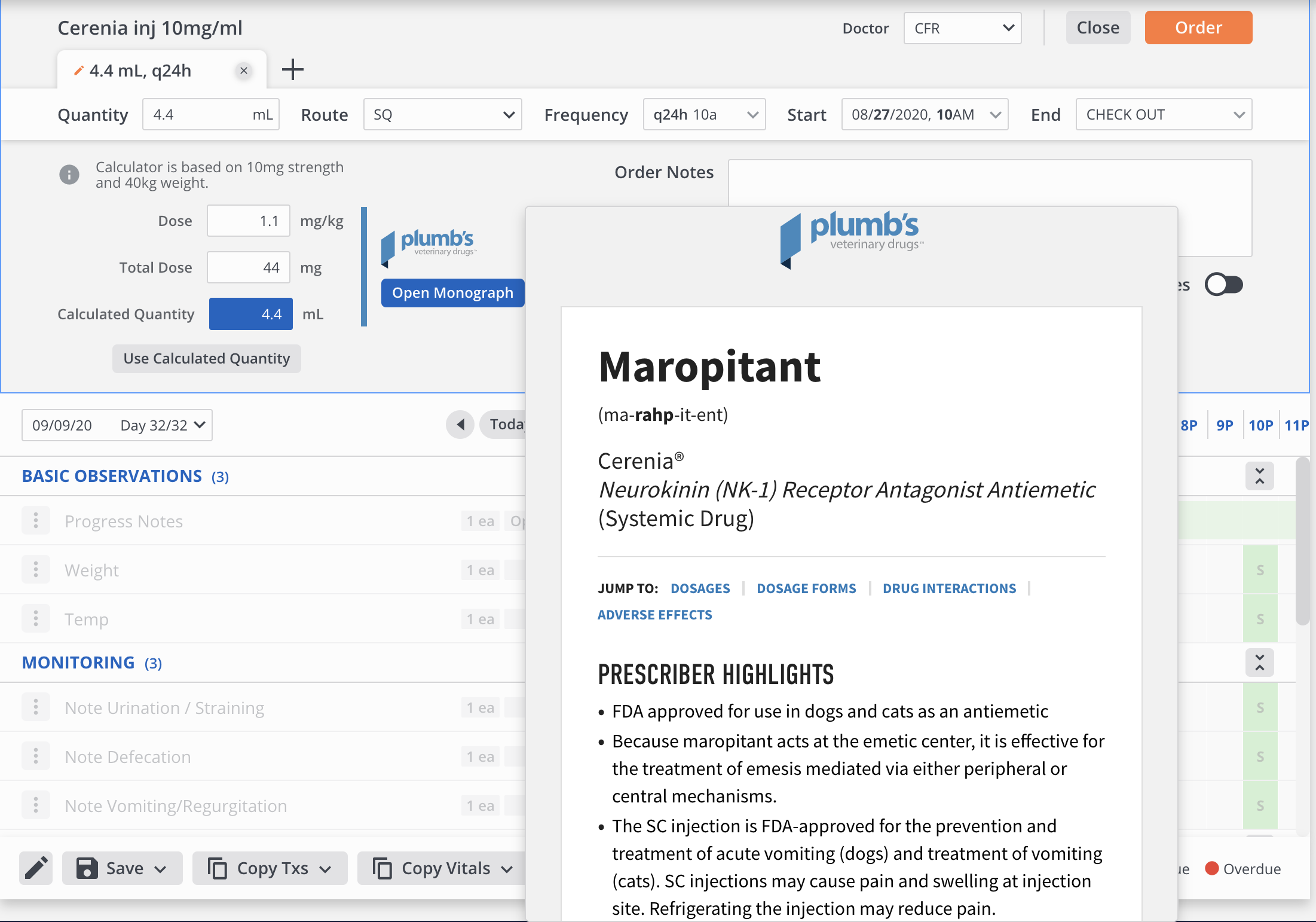Click the Open Monograph button

452,293
